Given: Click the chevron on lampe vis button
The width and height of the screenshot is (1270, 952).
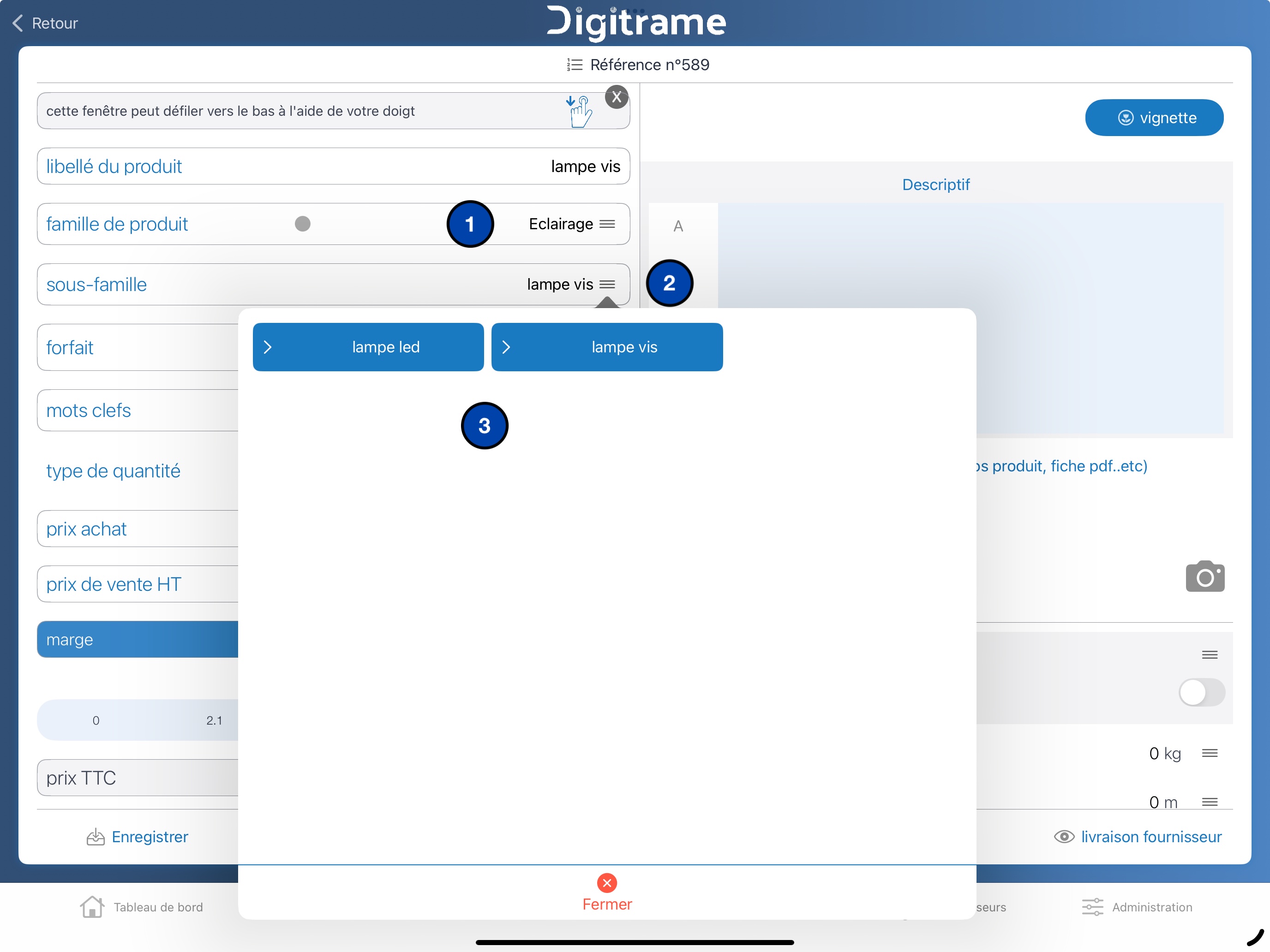Looking at the screenshot, I should click(506, 347).
